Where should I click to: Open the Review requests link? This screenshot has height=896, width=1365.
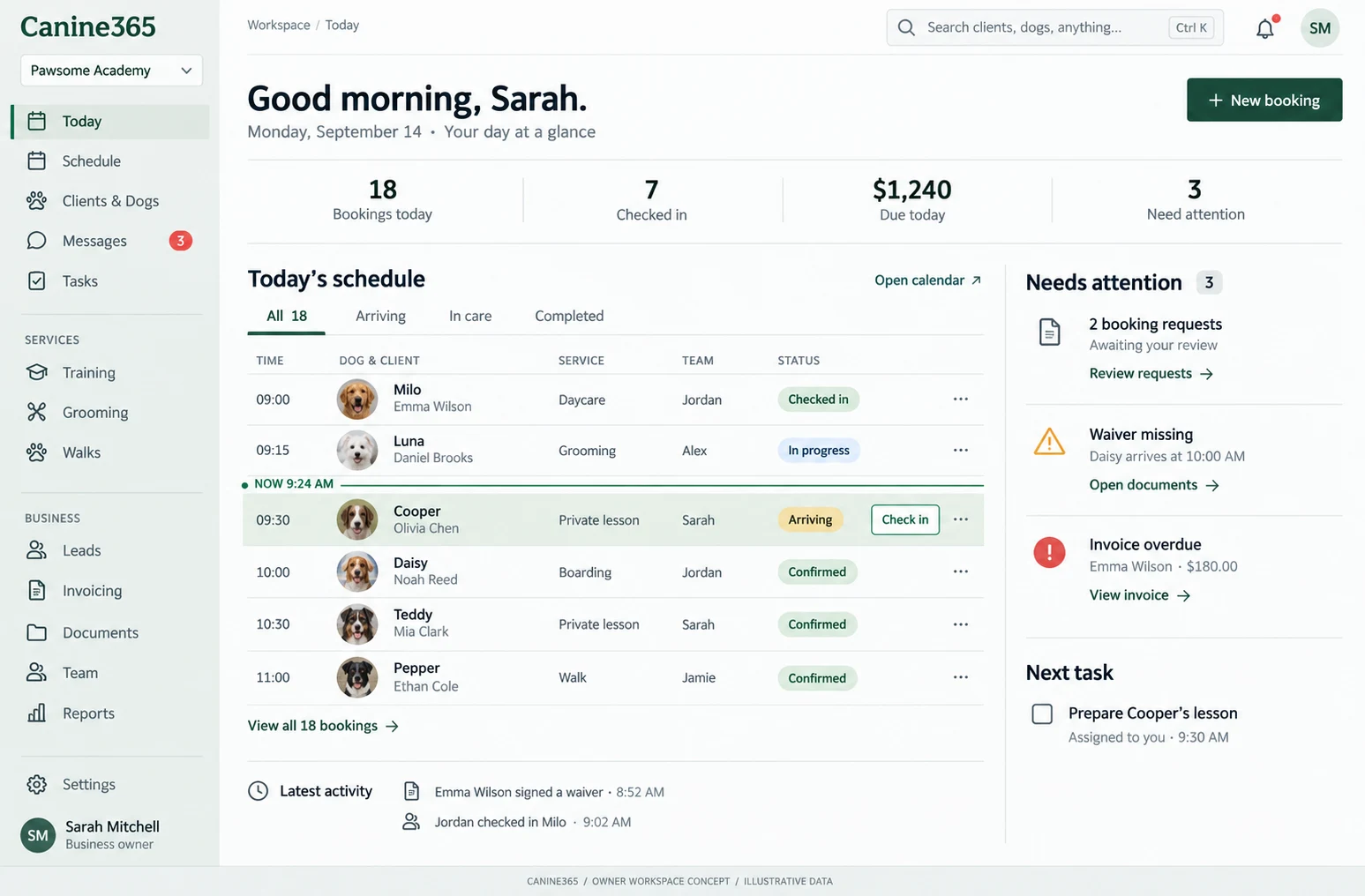1151,374
